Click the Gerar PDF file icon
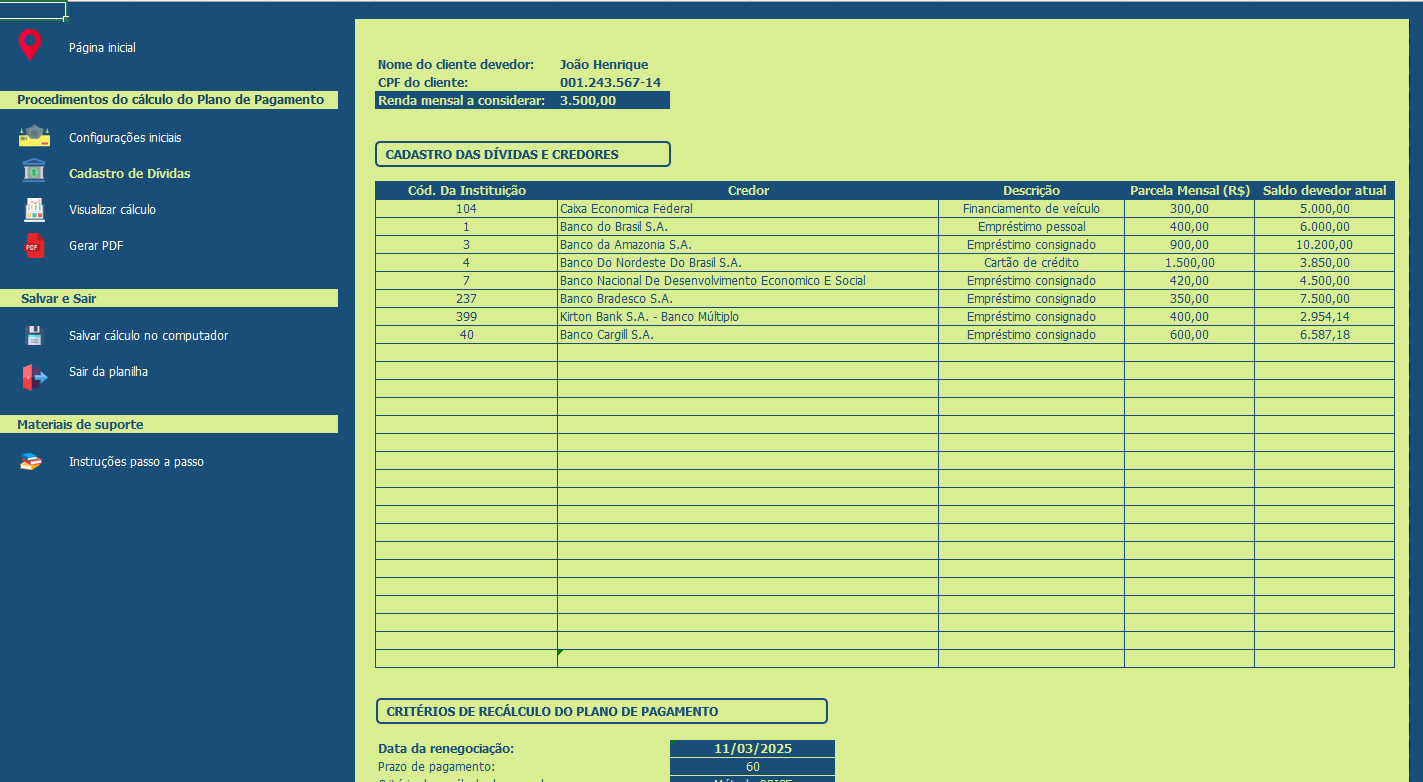Screen dimensions: 1423x782 [x=34, y=245]
